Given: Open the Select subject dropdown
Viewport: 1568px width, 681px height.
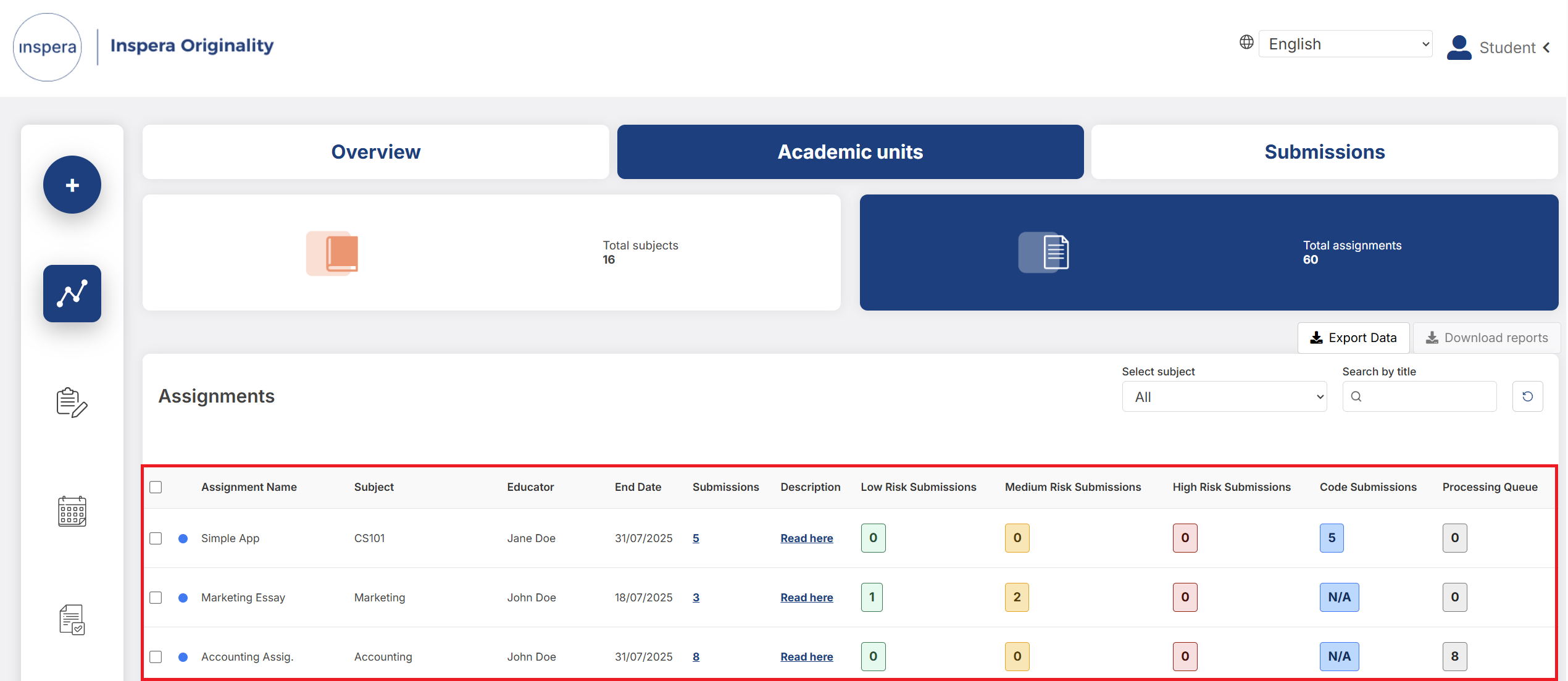Looking at the screenshot, I should click(x=1224, y=397).
